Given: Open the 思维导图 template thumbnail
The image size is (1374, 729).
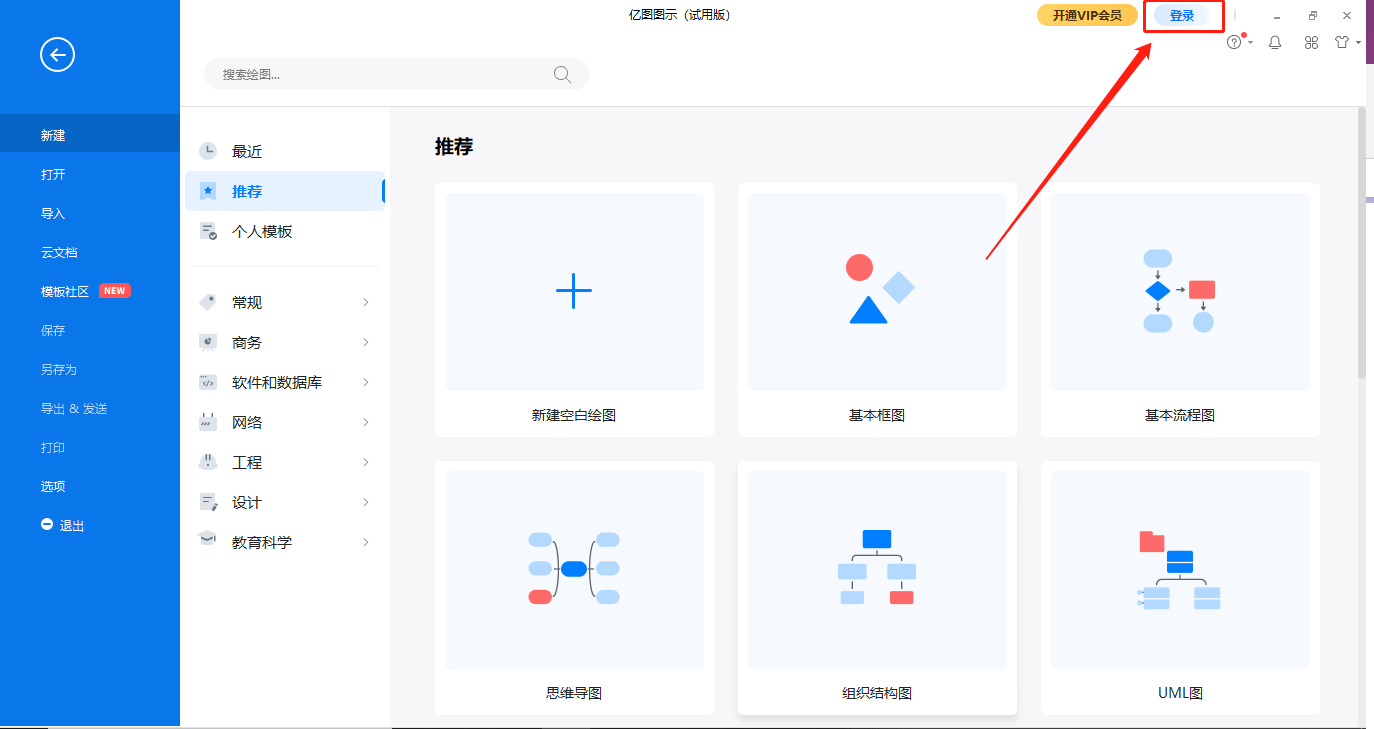Looking at the screenshot, I should 574,569.
